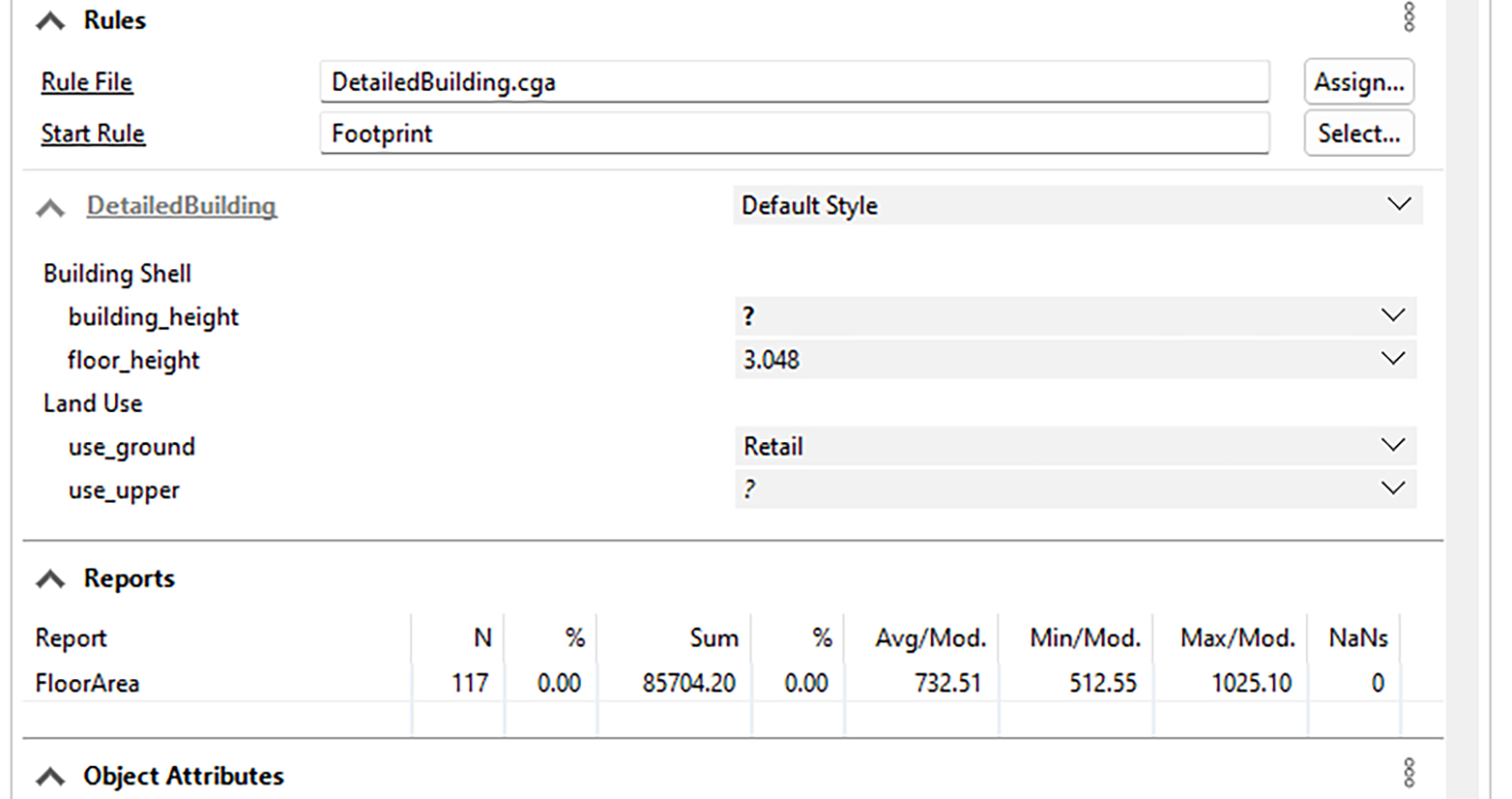The height and width of the screenshot is (799, 1512).
Task: Click the Assign... rule file button
Action: pyautogui.click(x=1358, y=82)
